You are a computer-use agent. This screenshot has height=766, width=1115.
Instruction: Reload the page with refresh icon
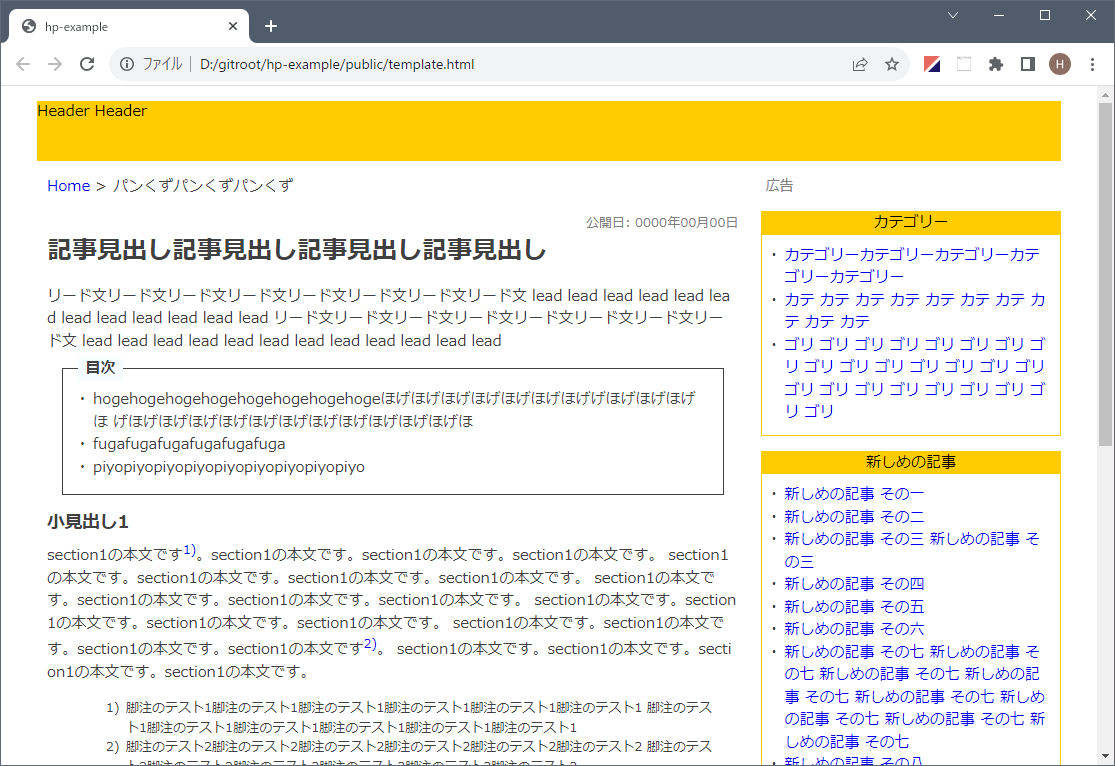(x=87, y=64)
